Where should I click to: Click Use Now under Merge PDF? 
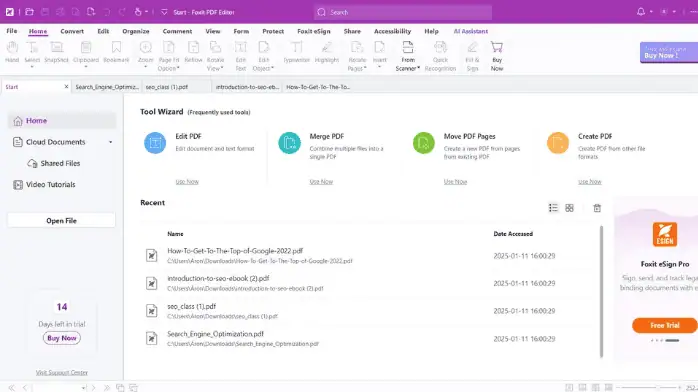coord(321,182)
